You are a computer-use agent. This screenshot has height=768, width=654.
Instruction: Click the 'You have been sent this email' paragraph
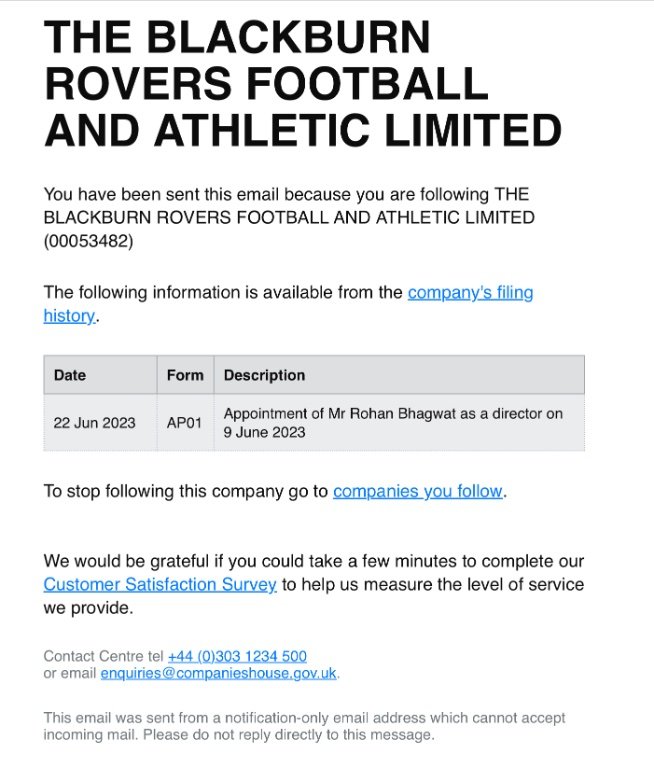pos(289,217)
